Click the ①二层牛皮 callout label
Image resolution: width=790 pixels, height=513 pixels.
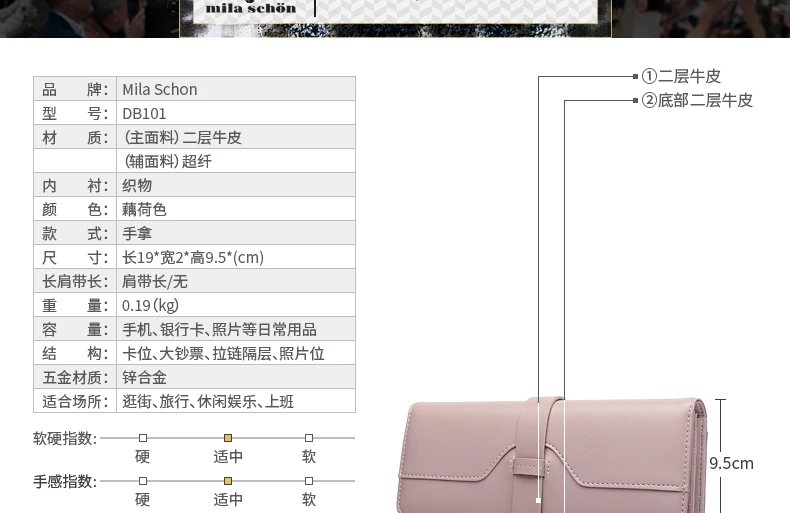coord(681,76)
